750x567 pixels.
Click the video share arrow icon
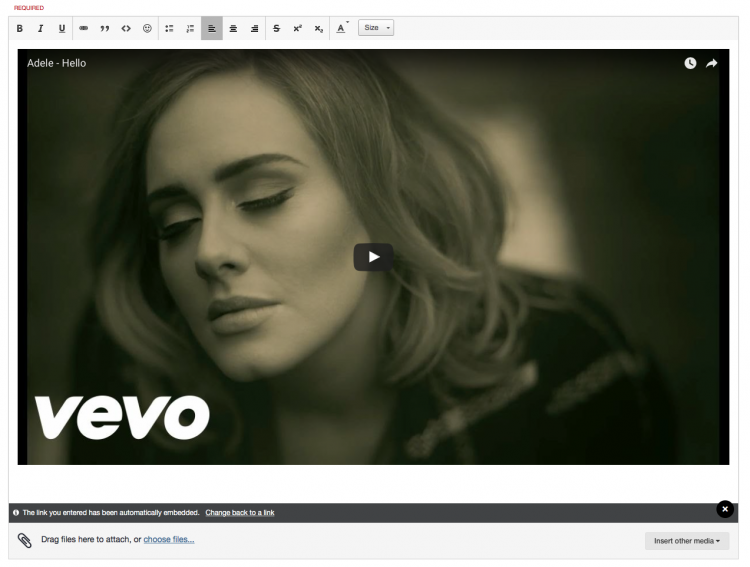712,63
